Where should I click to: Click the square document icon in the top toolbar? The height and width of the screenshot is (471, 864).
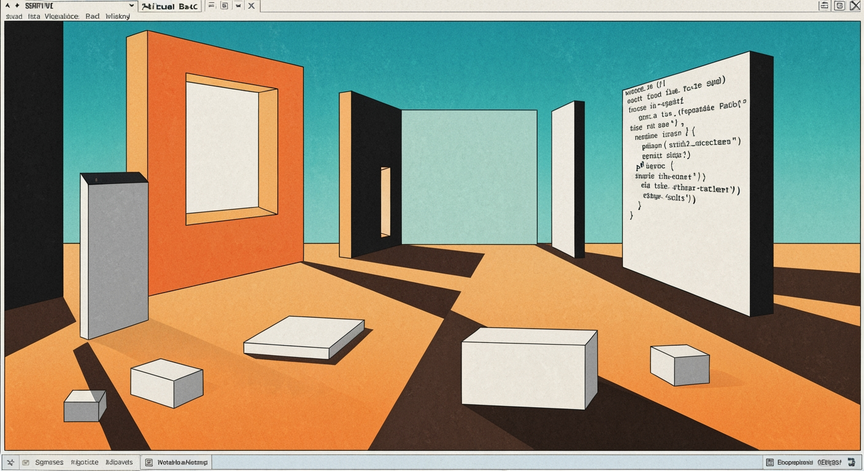(x=224, y=6)
